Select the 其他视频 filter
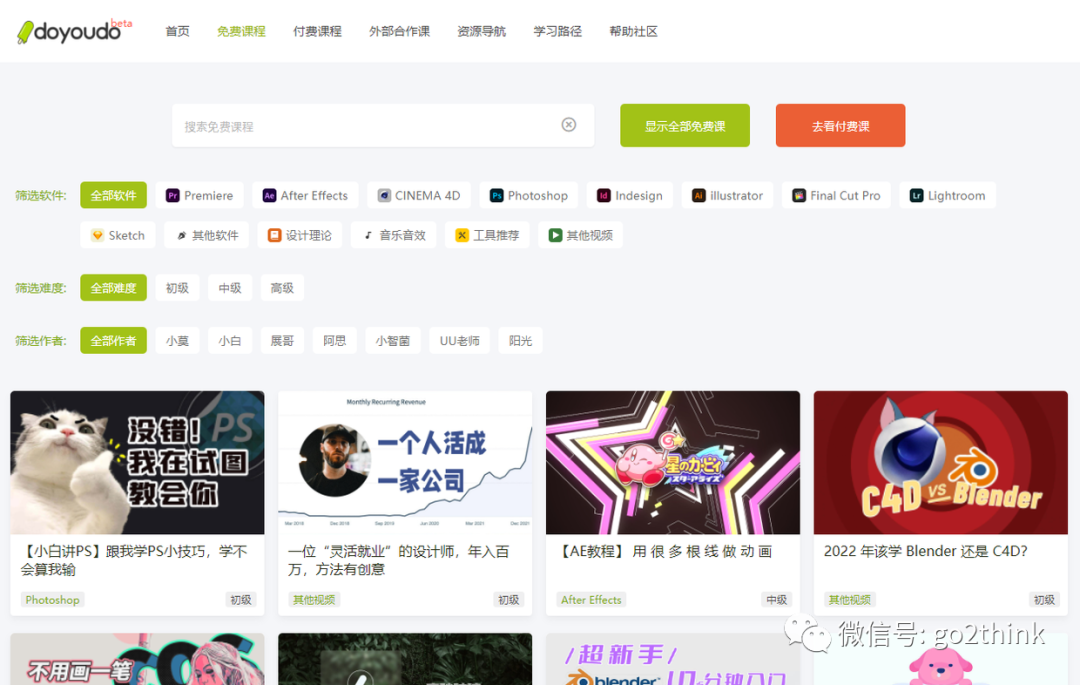 click(580, 234)
